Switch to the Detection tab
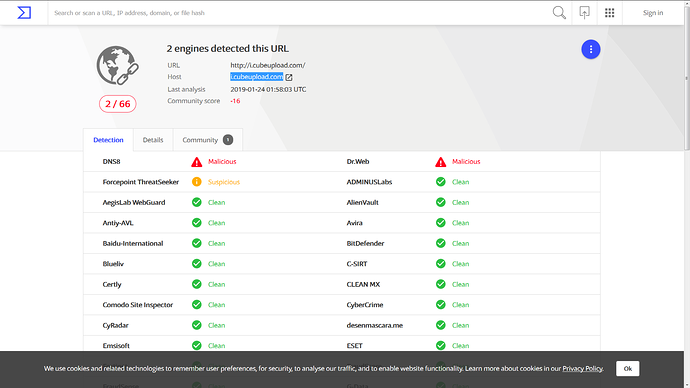 [108, 140]
